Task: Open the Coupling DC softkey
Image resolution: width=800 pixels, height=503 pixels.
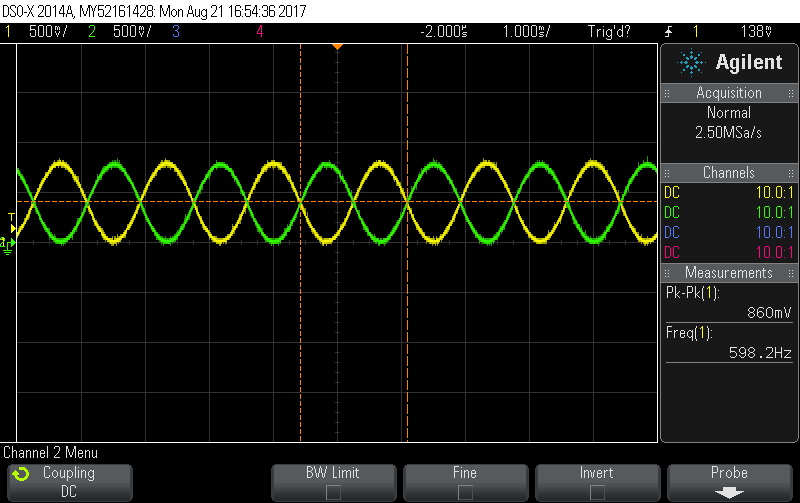Action: [70, 482]
